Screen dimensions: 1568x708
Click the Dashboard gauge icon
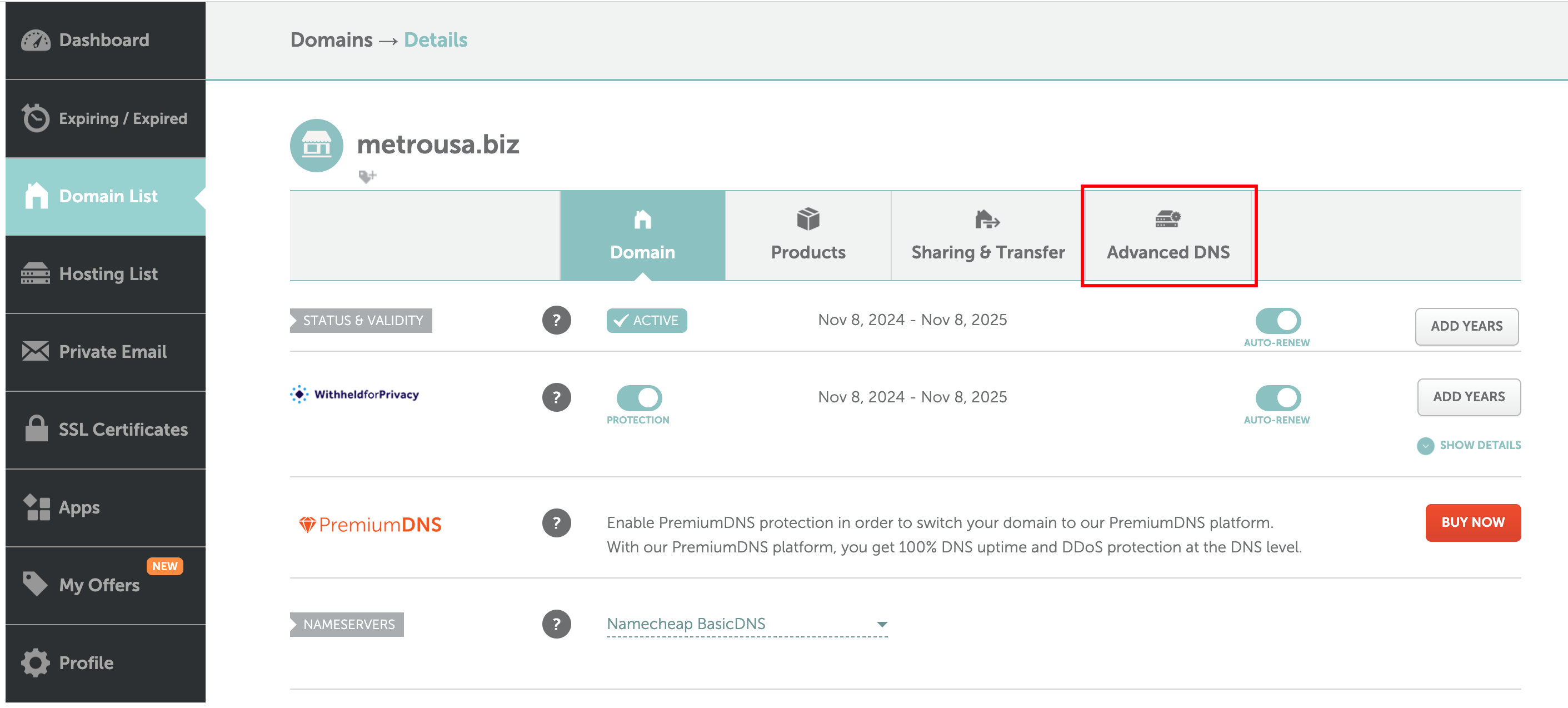[36, 40]
